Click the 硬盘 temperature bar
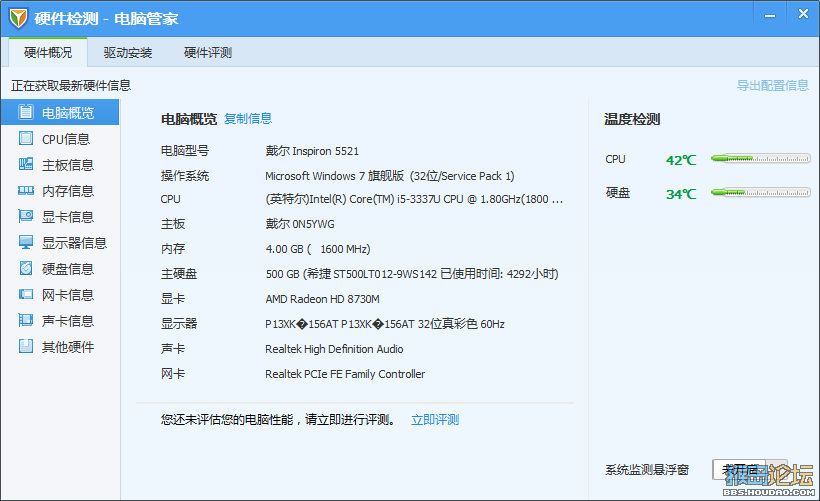This screenshot has height=501, width=820. 760,193
